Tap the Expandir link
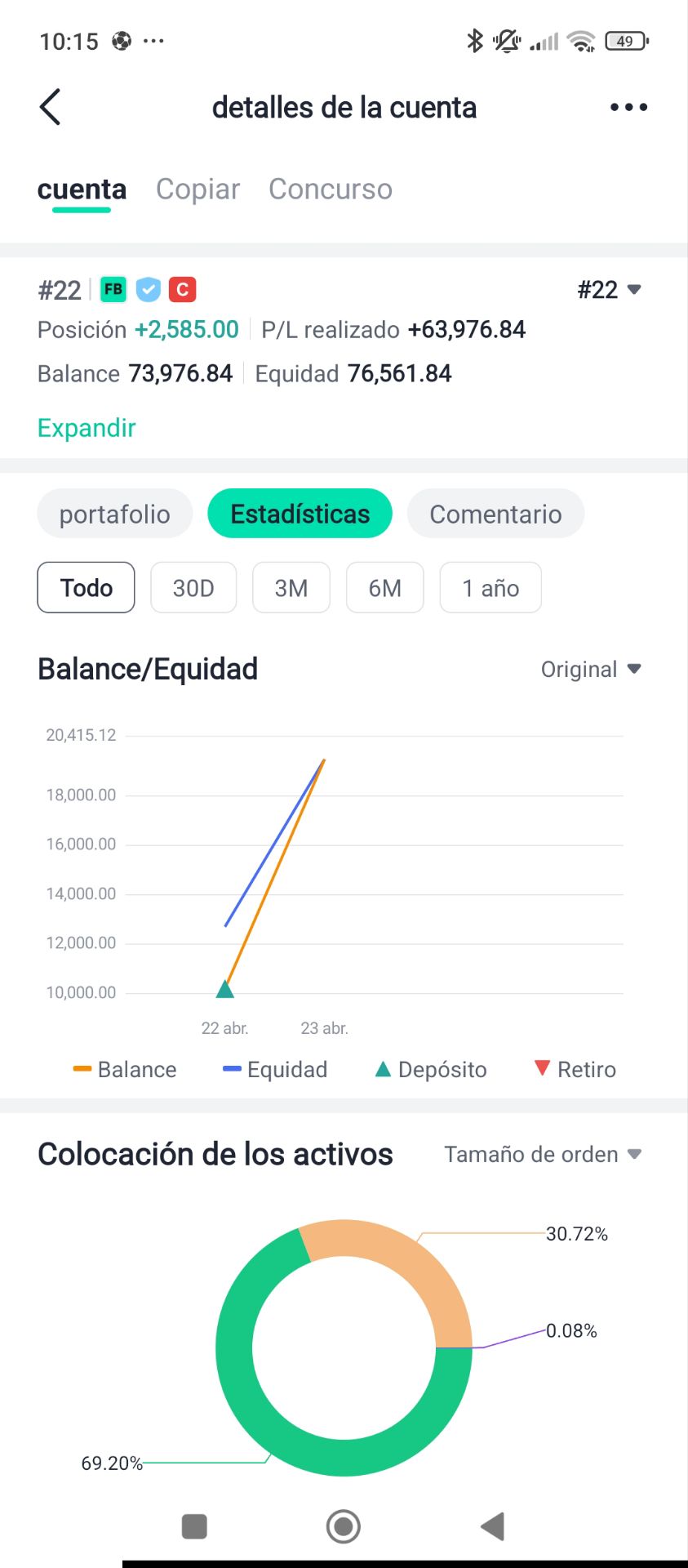Viewport: 688px width, 1568px height. click(87, 428)
